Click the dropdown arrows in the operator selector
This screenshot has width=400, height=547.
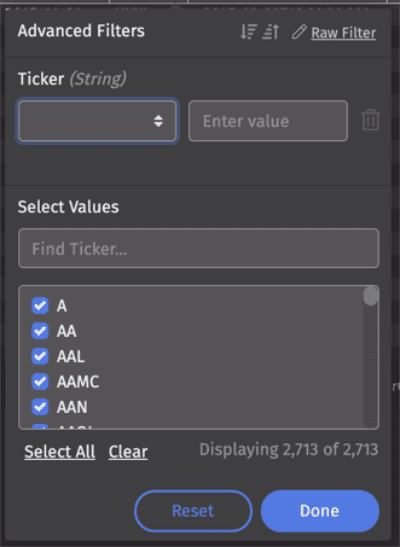coord(158,121)
